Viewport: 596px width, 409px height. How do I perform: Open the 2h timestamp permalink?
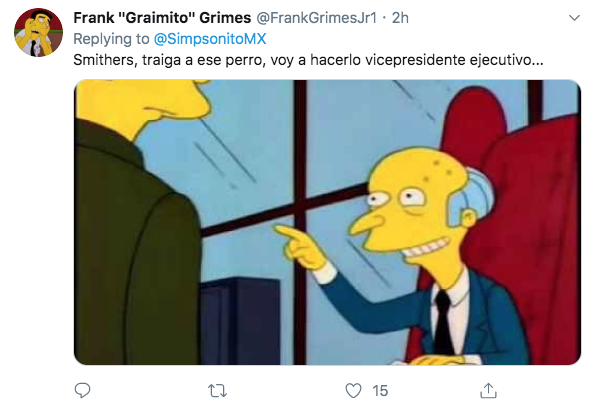click(400, 18)
